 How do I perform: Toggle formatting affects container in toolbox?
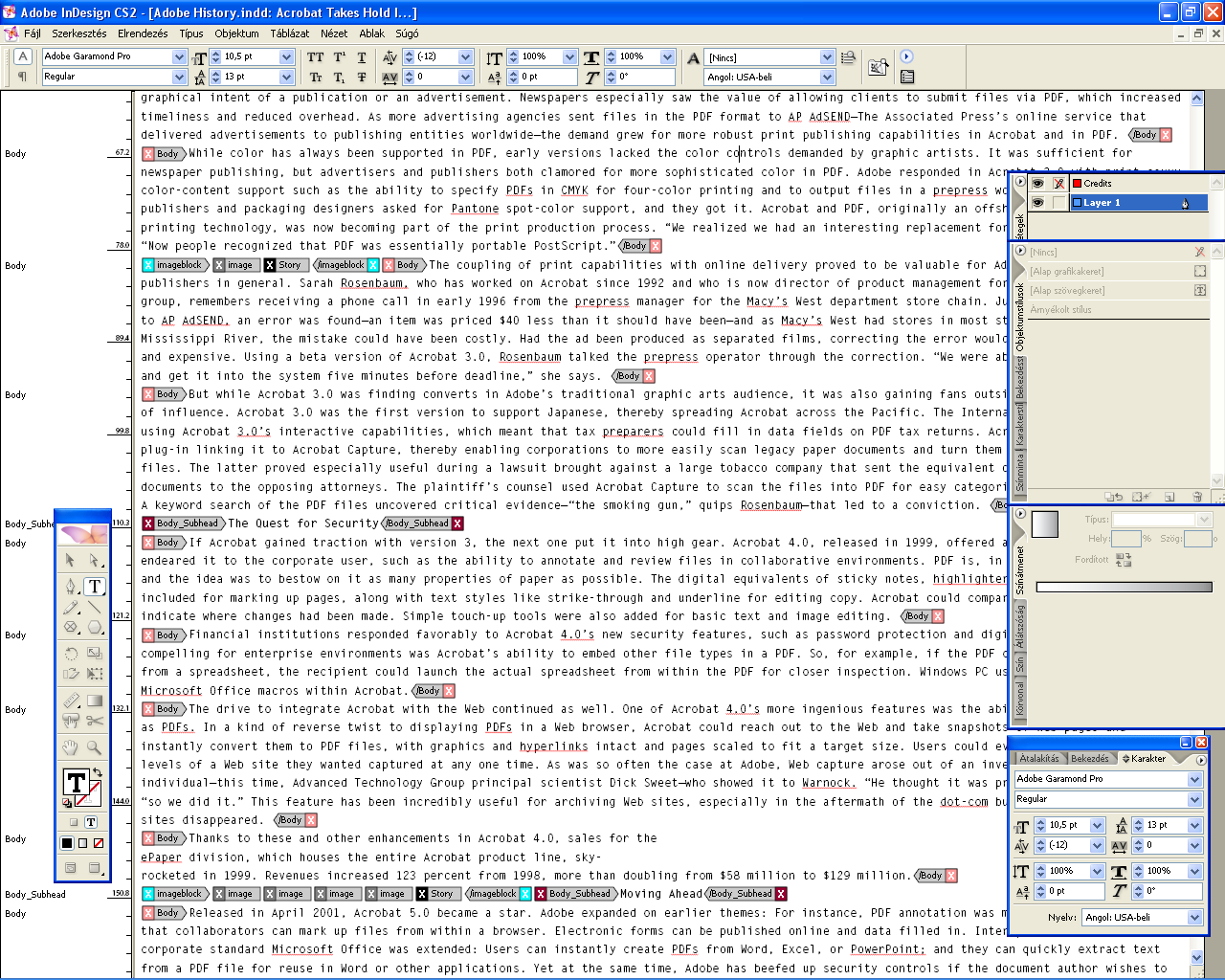tap(74, 822)
